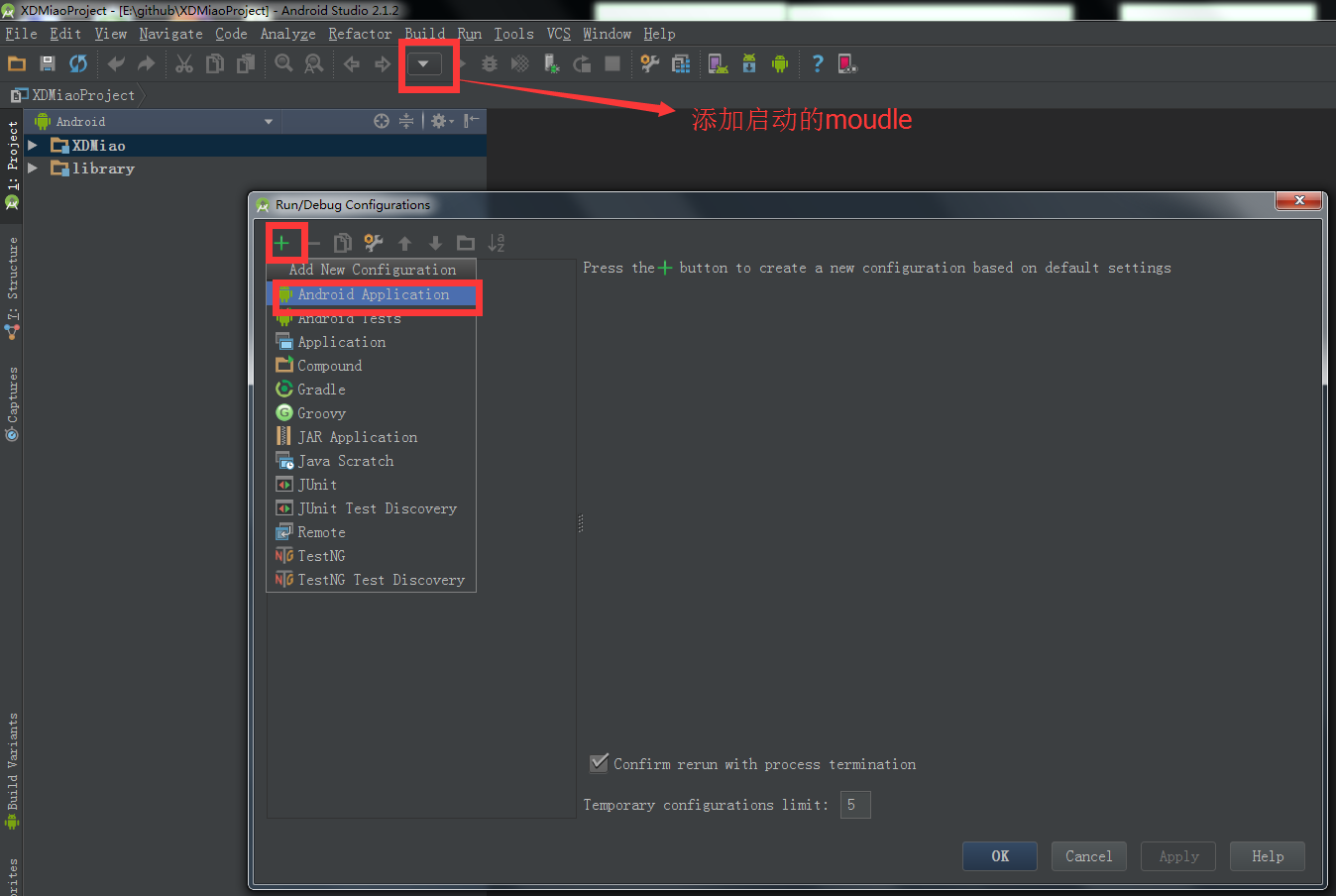Click the Cancel button
The height and width of the screenshot is (896, 1336).
pyautogui.click(x=1088, y=856)
